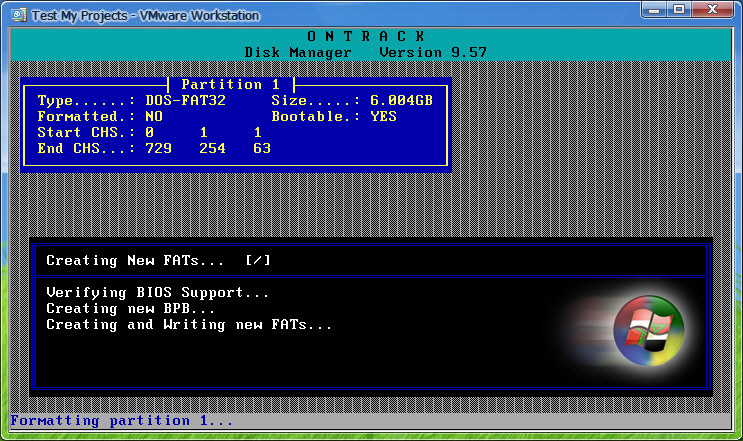Click the spinner next to Creating New FATs
Image resolution: width=743 pixels, height=441 pixels.
258,261
